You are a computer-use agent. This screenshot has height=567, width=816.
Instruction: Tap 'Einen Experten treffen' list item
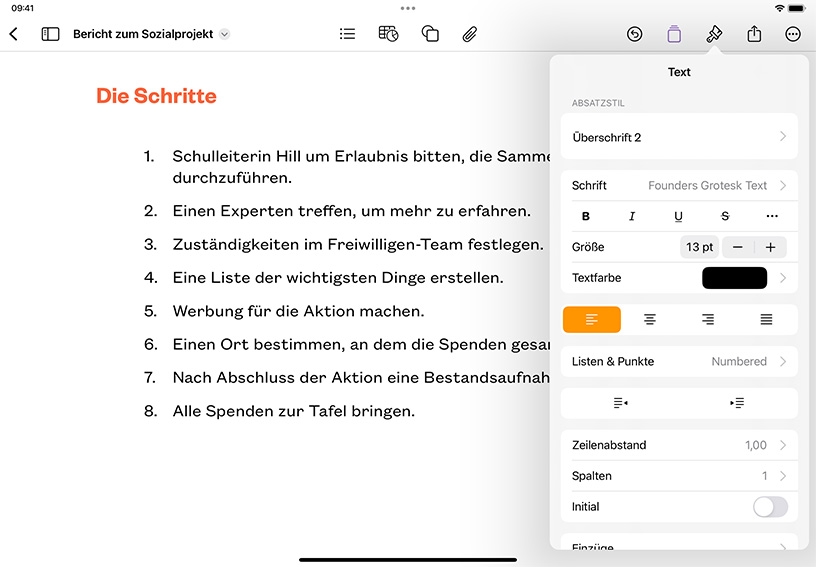coord(352,211)
